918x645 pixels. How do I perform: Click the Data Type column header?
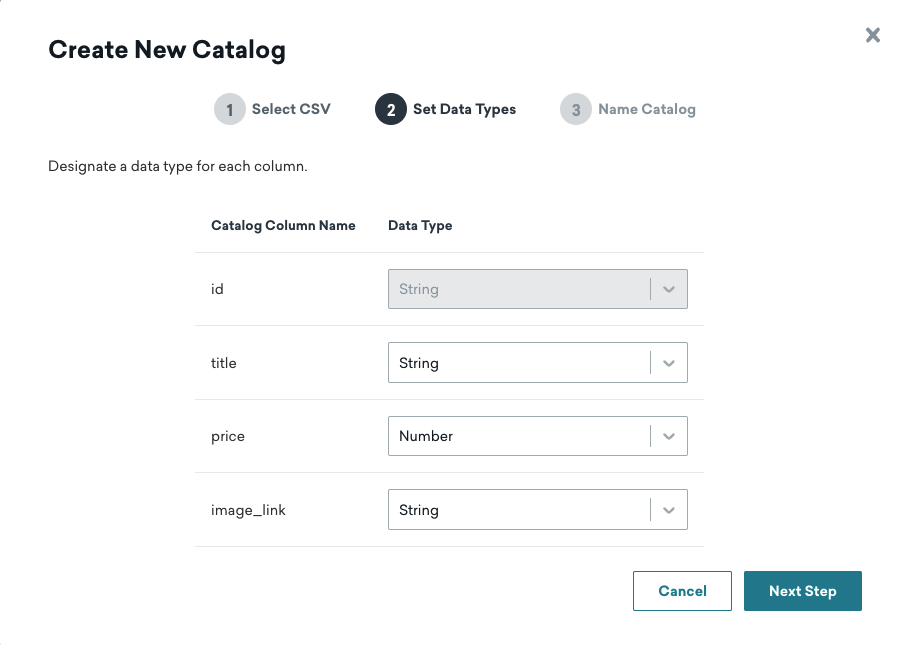(x=420, y=226)
